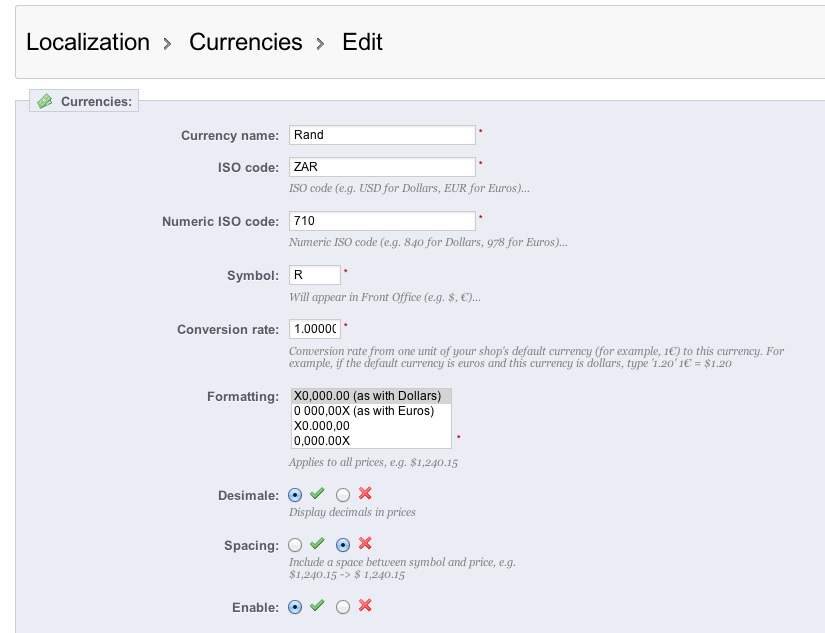Image resolution: width=825 pixels, height=633 pixels.
Task: Turn on Spacing with the 'yes' radio
Action: pyautogui.click(x=295, y=545)
